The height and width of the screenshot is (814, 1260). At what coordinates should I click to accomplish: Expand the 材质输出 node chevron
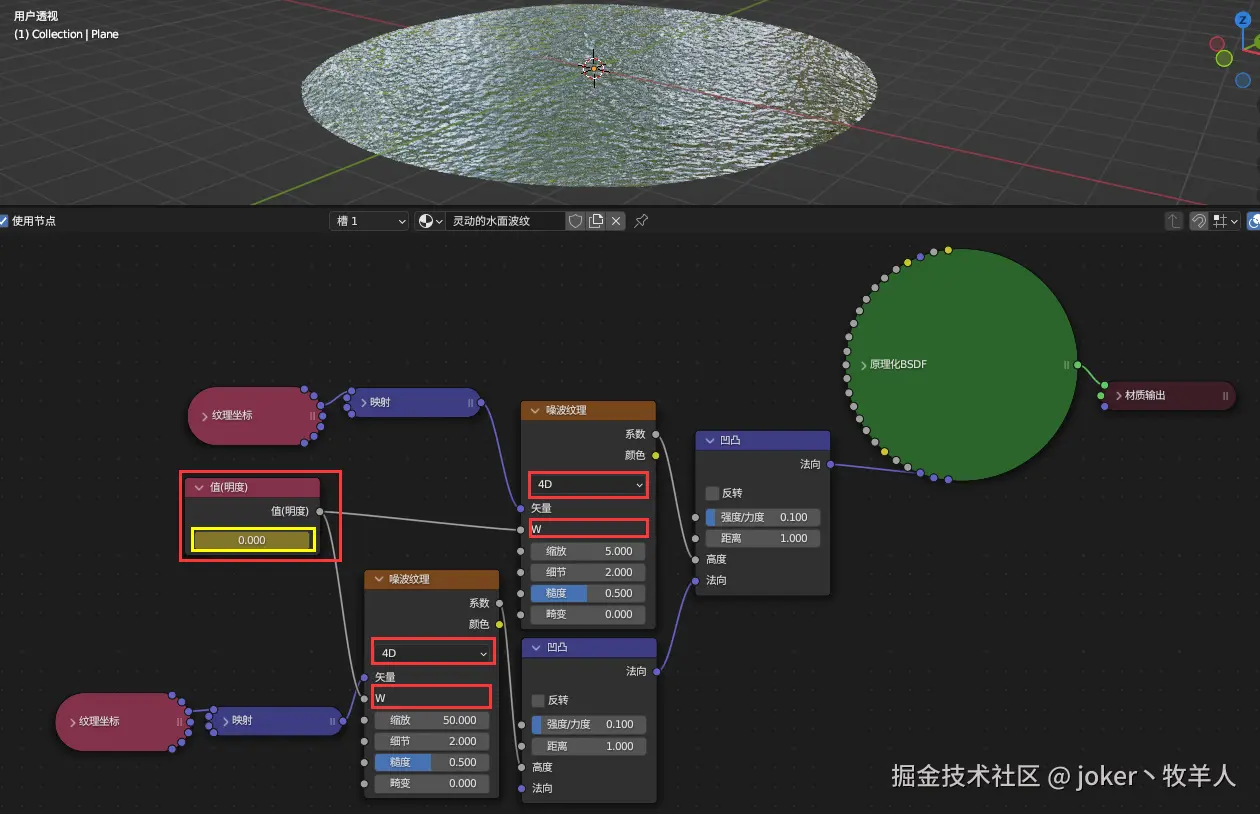[x=1118, y=395]
